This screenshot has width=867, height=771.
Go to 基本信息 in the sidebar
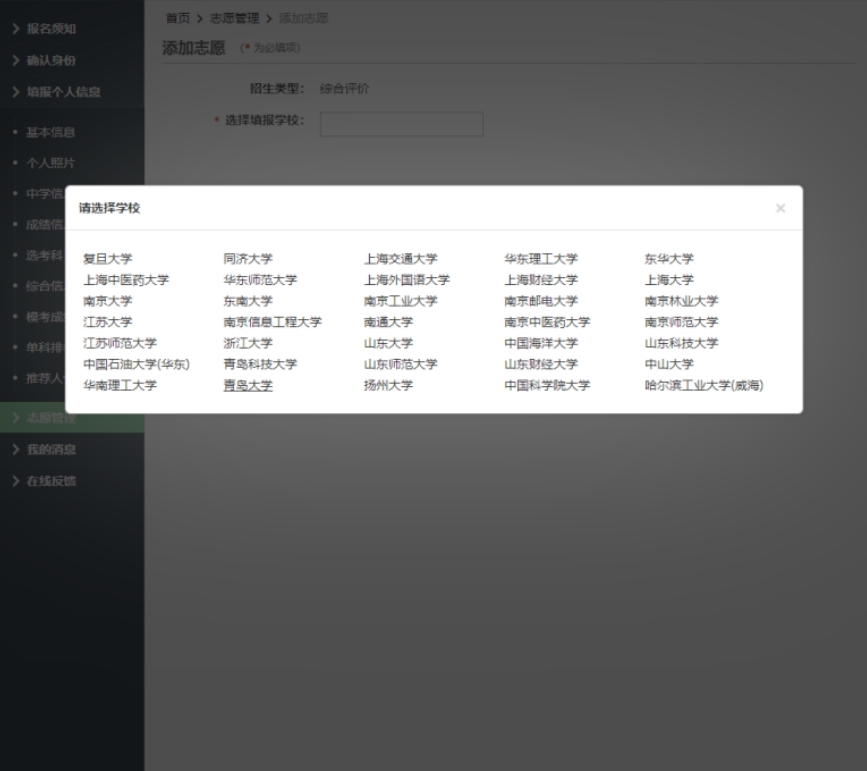pyautogui.click(x=50, y=132)
